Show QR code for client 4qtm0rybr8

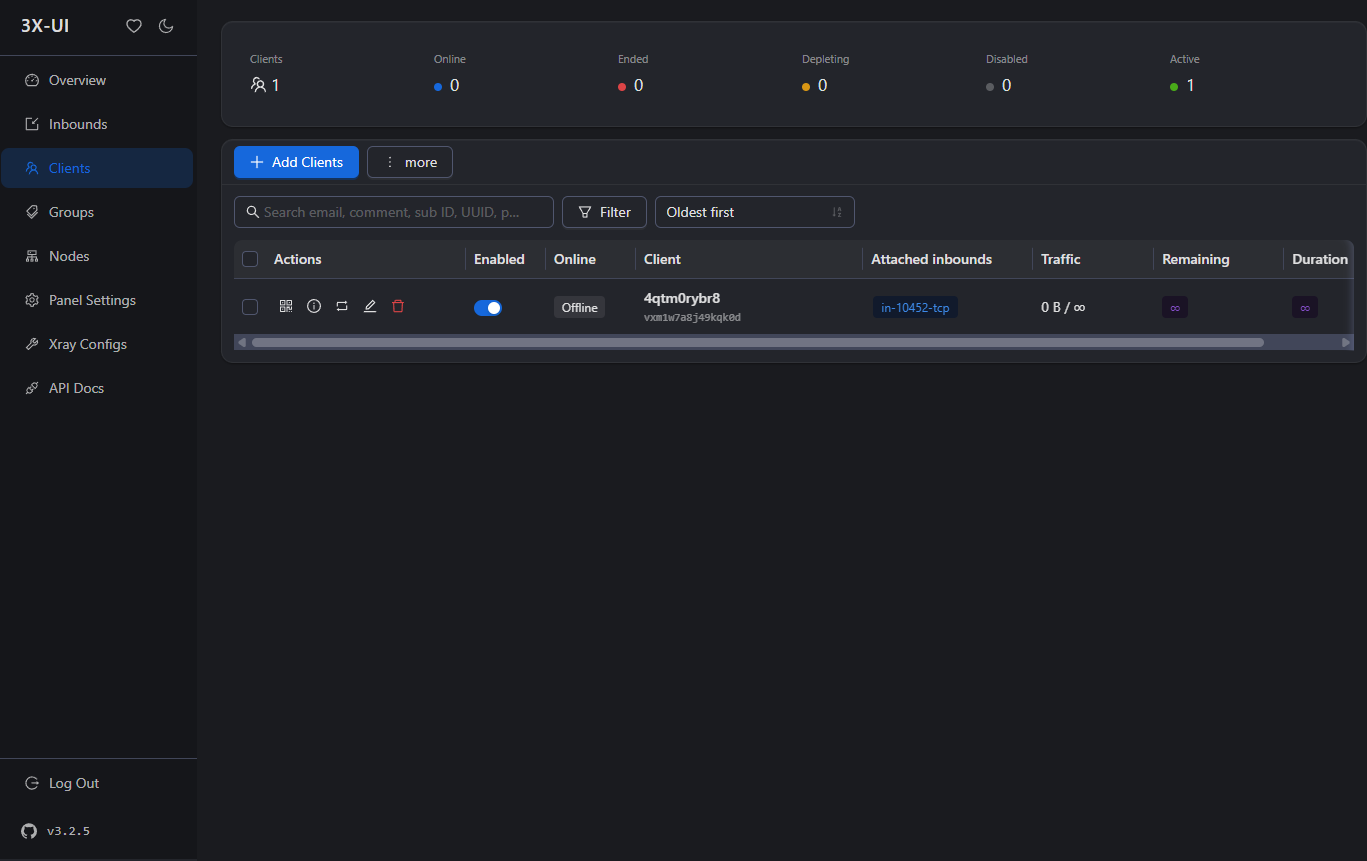pos(286,306)
